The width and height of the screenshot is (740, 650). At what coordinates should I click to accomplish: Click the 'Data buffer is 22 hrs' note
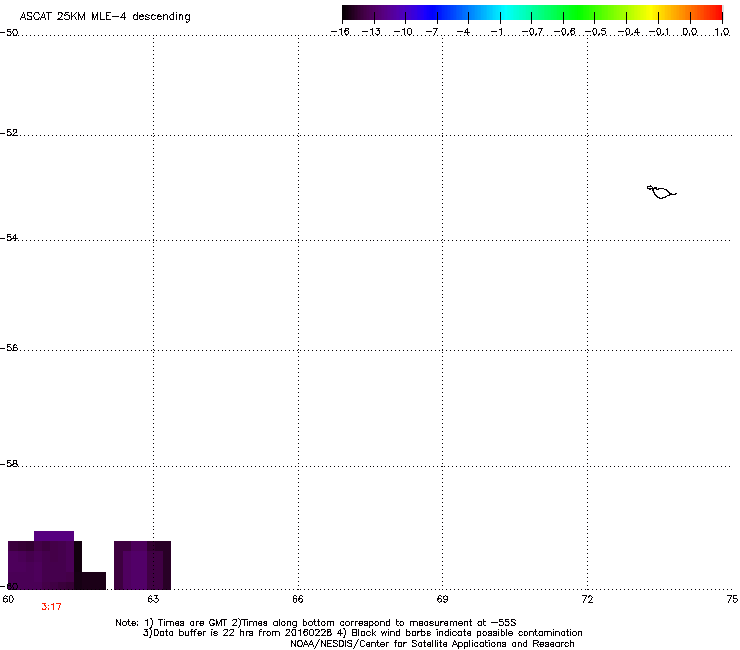tap(362, 633)
